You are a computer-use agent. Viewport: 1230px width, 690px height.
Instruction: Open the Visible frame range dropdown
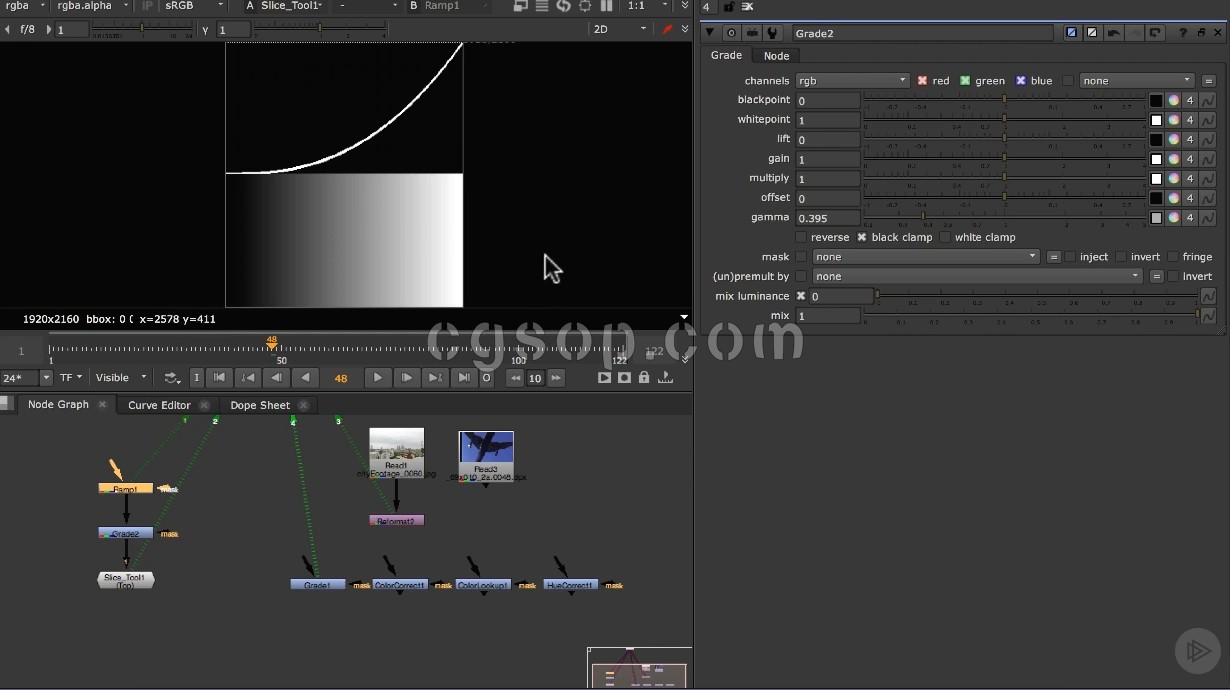(x=121, y=378)
